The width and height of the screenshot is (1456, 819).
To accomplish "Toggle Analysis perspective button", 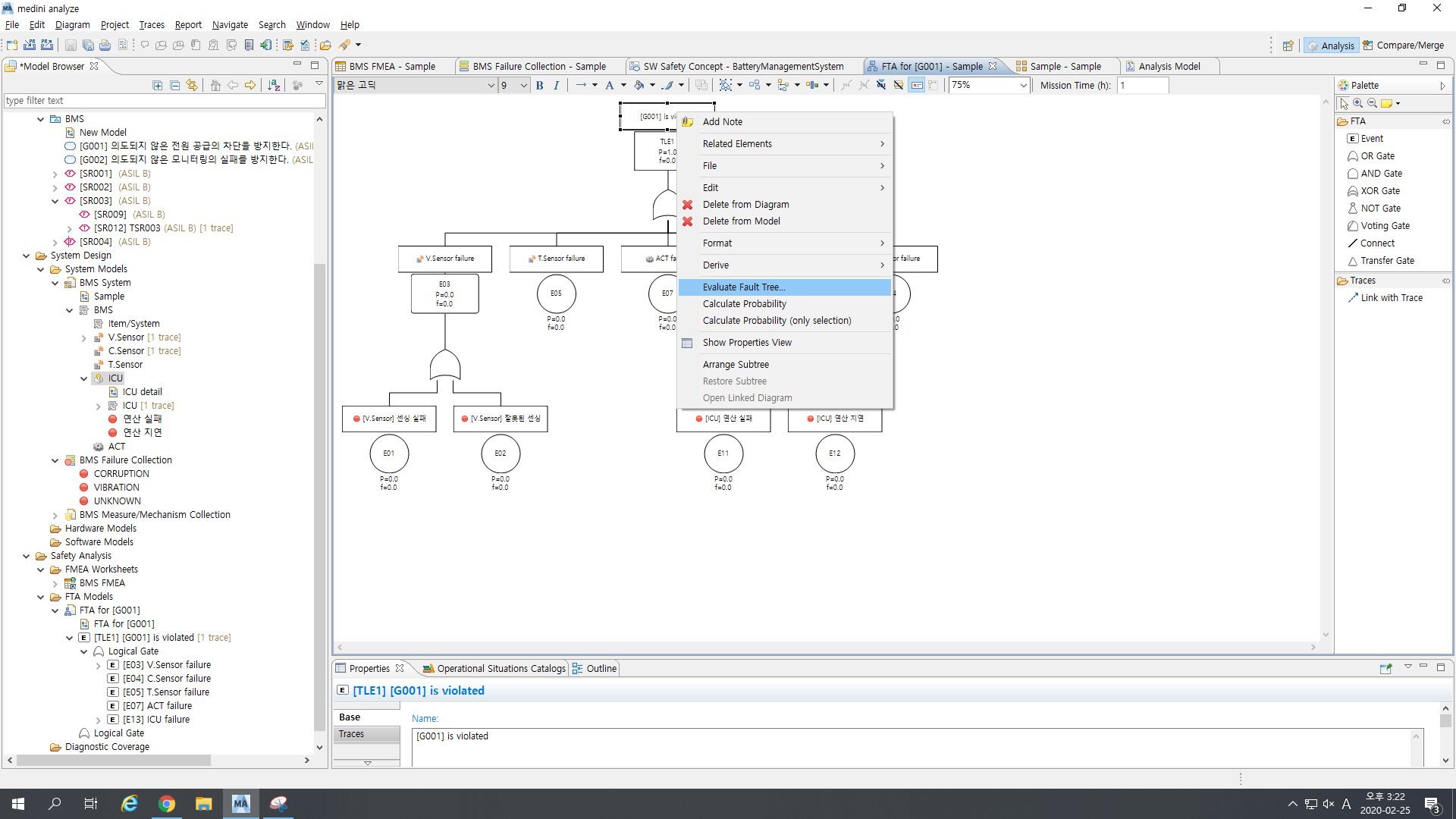I will tap(1330, 45).
